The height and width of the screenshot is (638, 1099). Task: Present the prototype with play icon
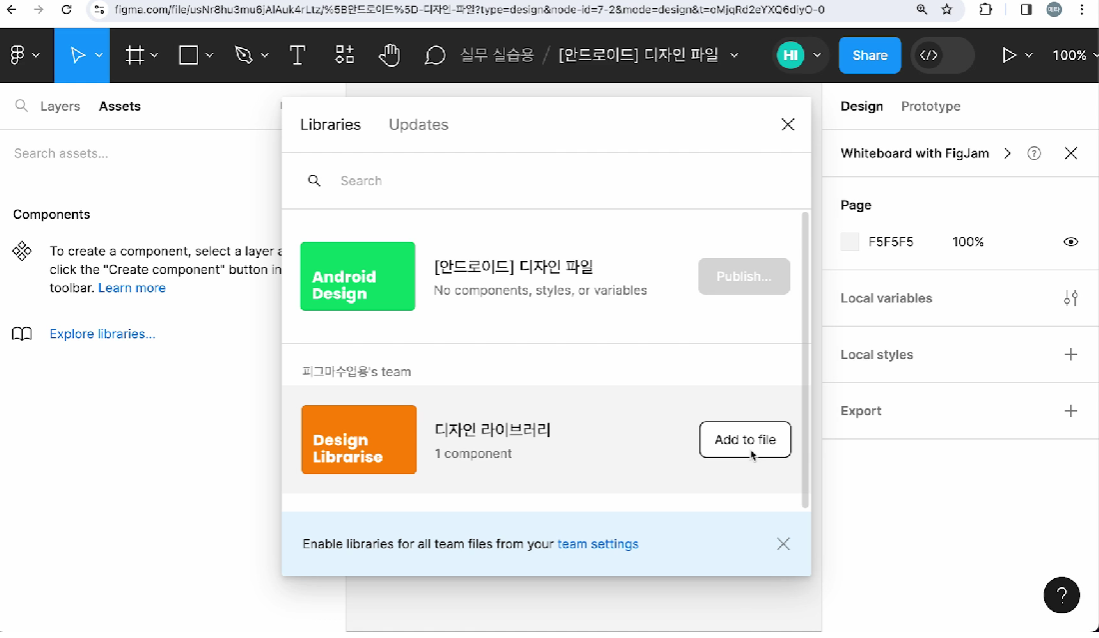(x=1009, y=55)
